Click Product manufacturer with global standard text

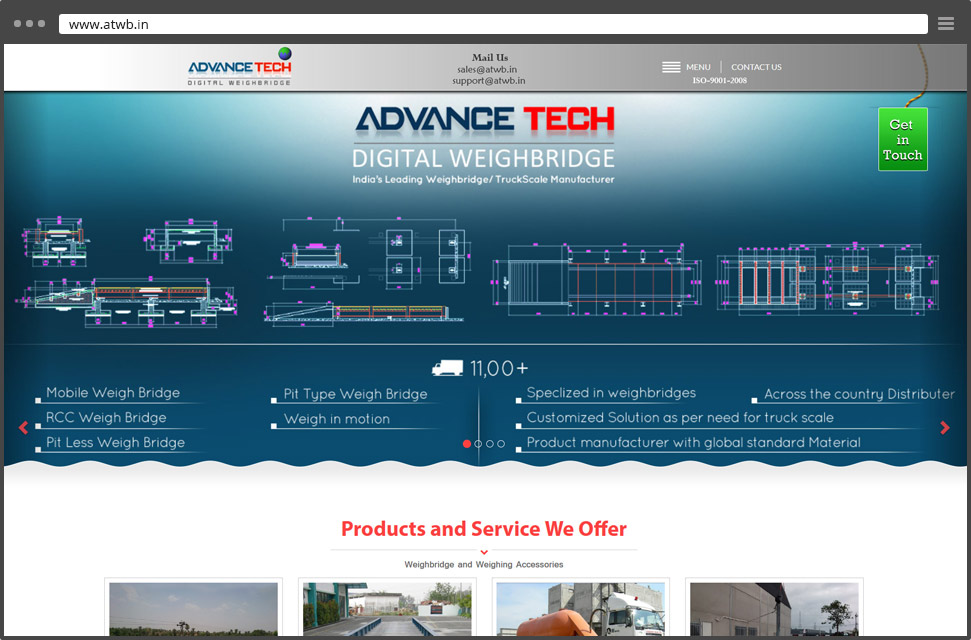point(694,442)
